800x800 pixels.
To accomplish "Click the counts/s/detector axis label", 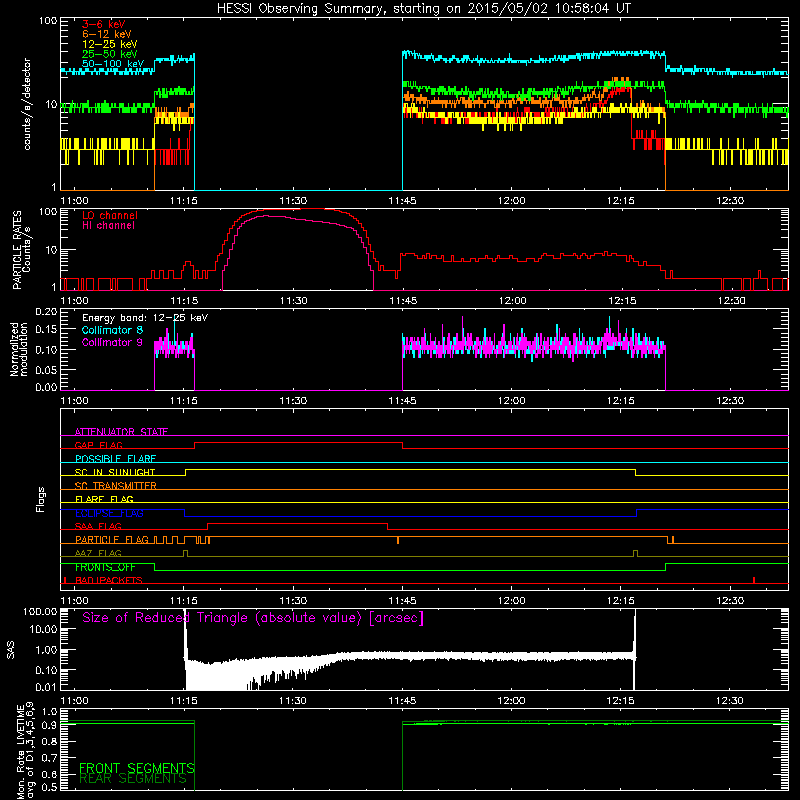I will point(27,104).
